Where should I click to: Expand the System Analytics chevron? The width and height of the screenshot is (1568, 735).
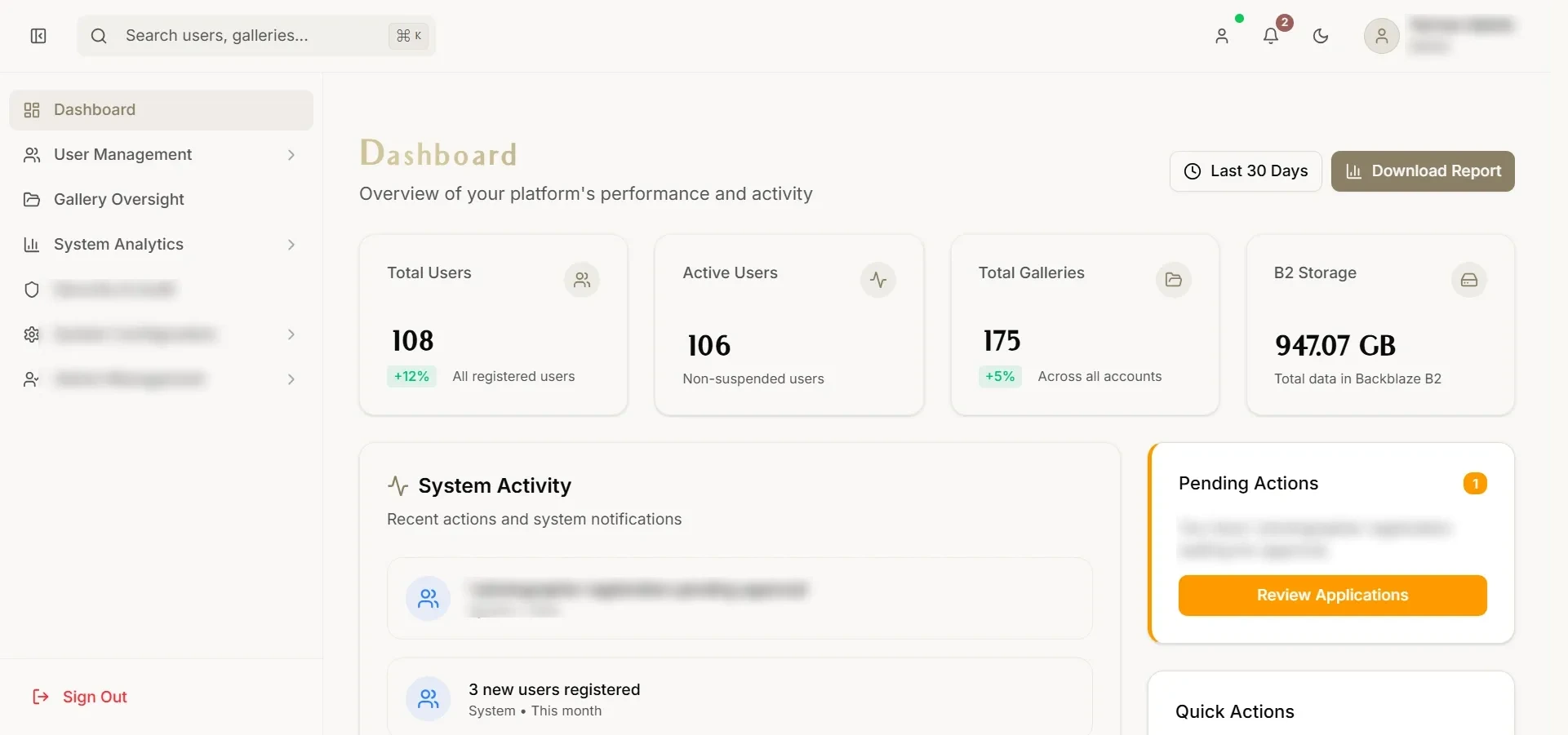pos(291,245)
